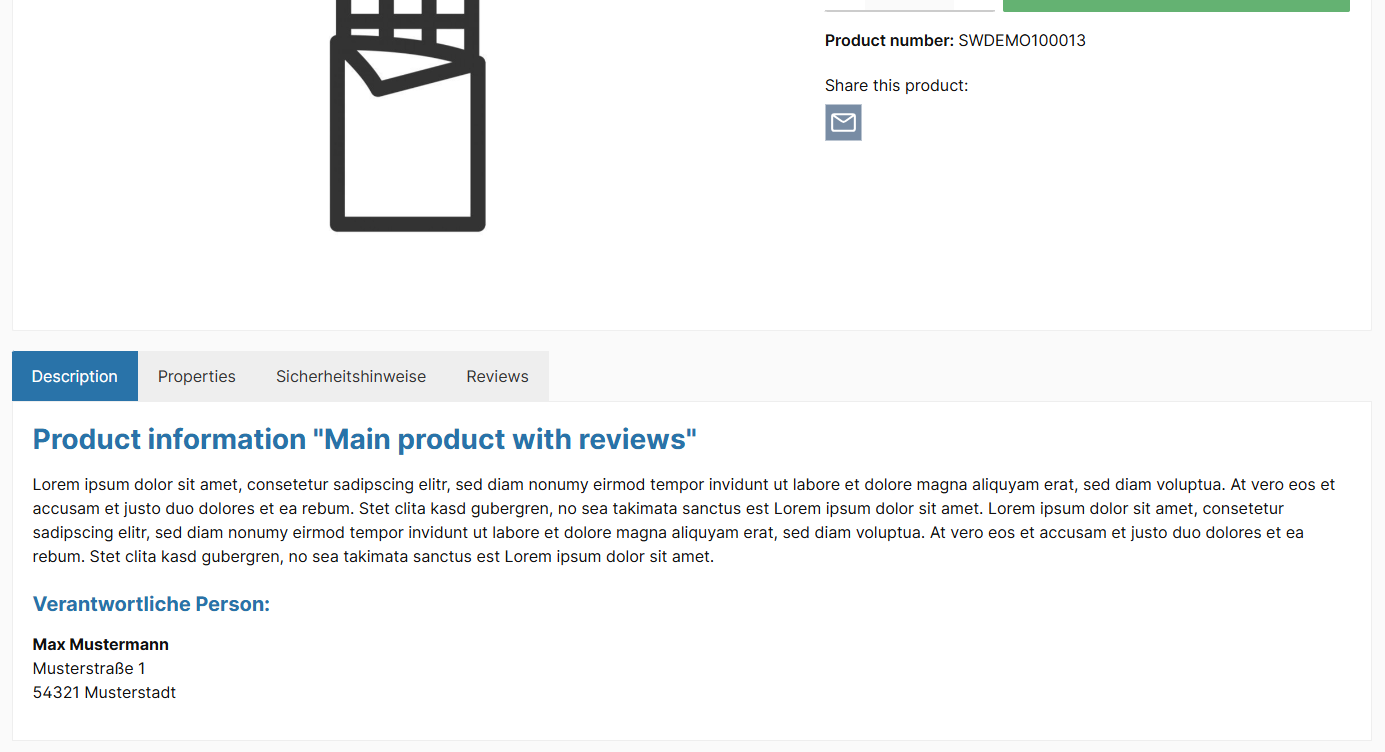Focus the quantity input field
The height and width of the screenshot is (752, 1385).
(909, 4)
